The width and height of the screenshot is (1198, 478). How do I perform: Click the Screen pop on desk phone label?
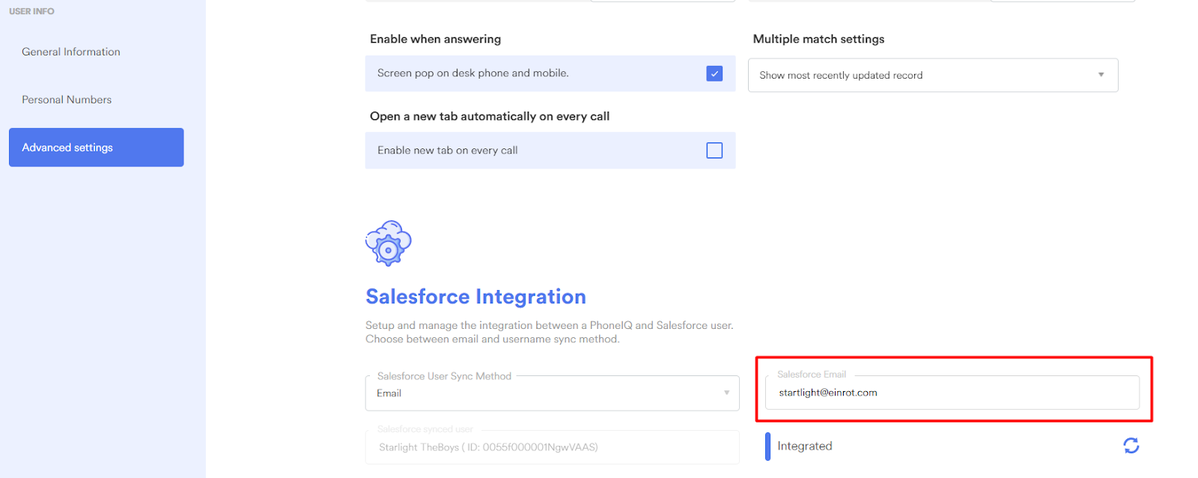point(472,73)
